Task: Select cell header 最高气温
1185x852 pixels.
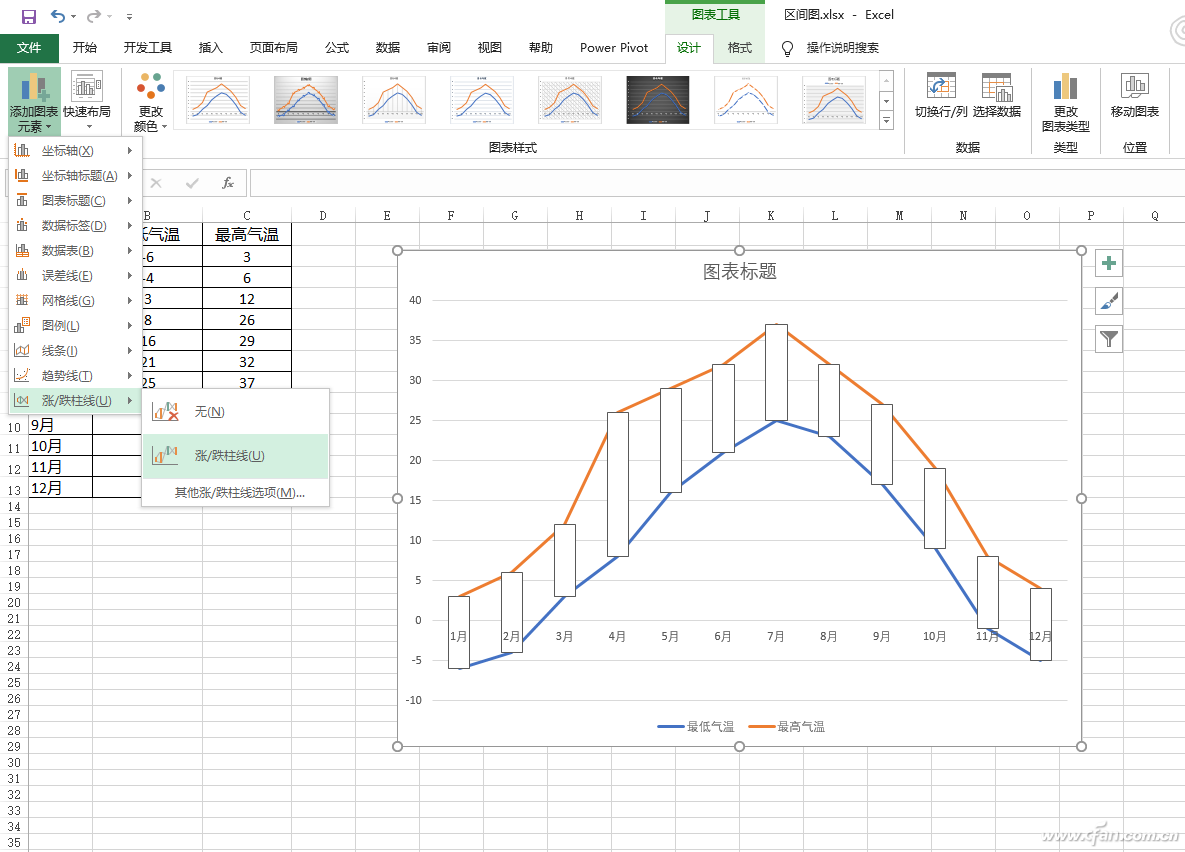Action: pyautogui.click(x=246, y=235)
